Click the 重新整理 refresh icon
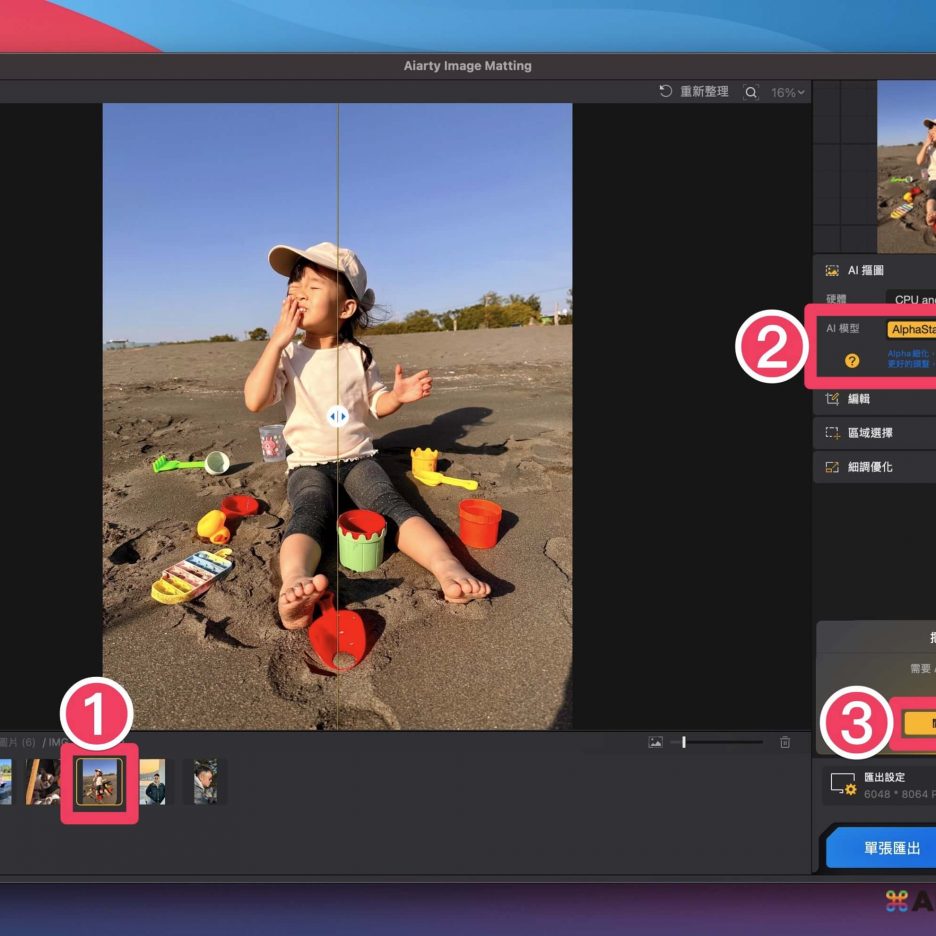 [665, 92]
